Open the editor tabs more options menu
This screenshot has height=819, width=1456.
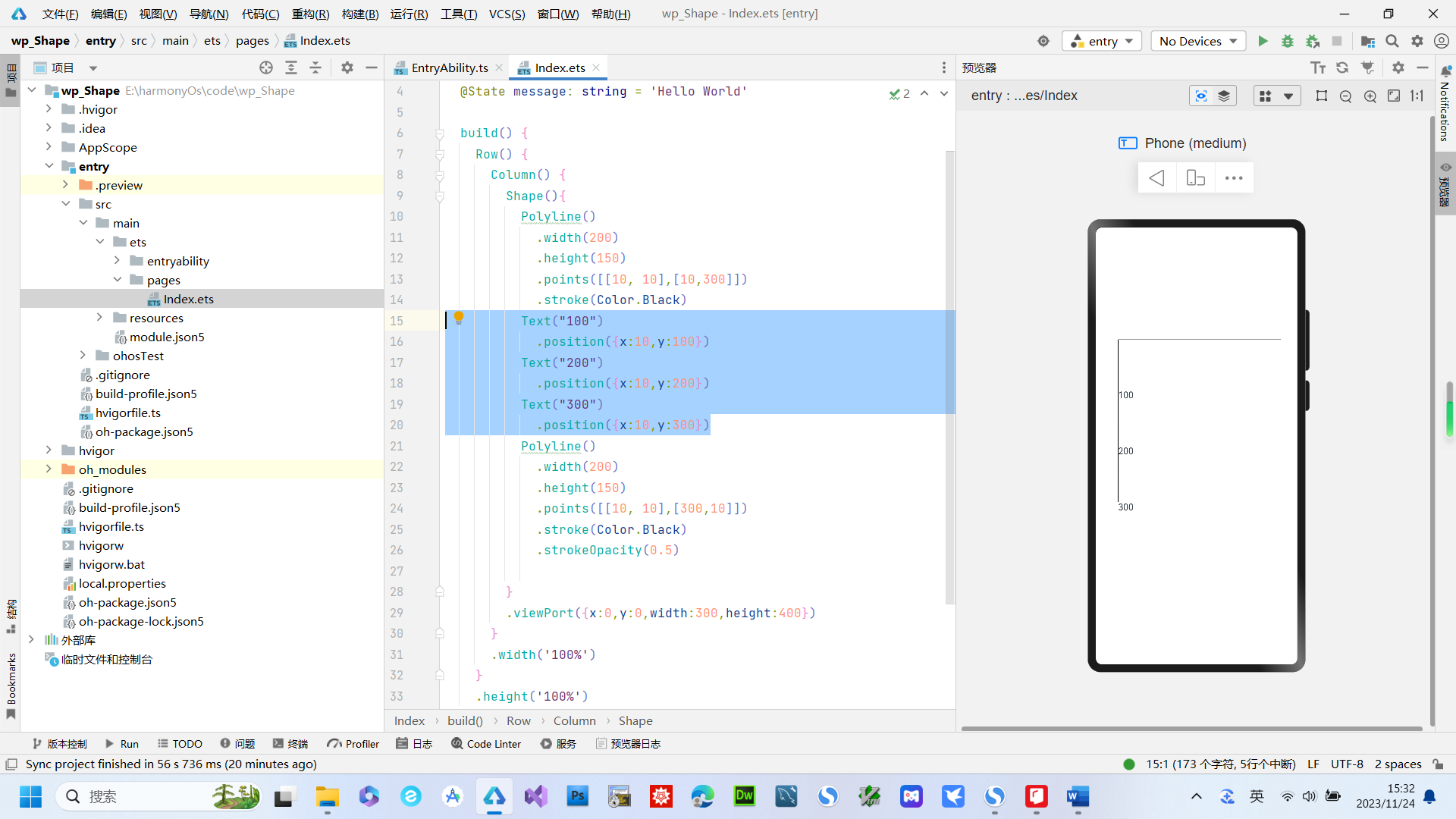944,67
